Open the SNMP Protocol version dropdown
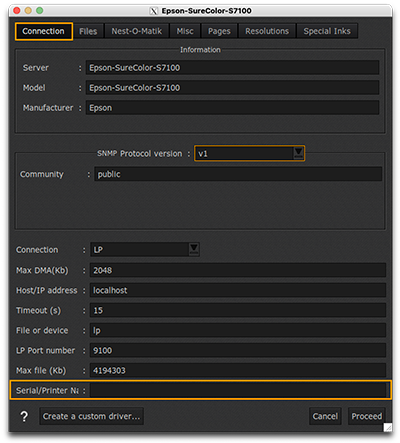 (249, 153)
